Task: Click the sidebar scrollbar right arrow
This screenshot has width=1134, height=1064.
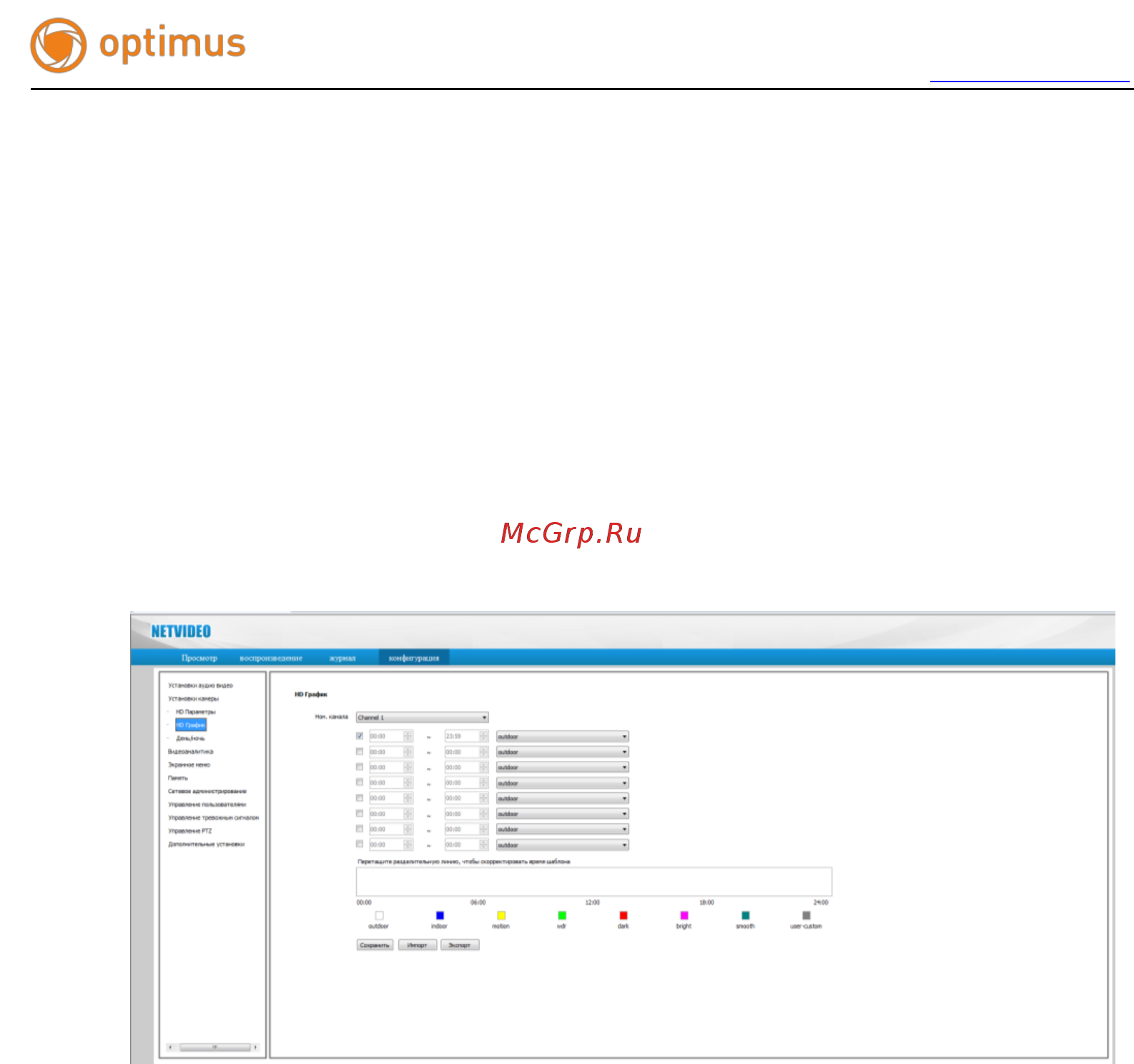Action: point(255,1048)
